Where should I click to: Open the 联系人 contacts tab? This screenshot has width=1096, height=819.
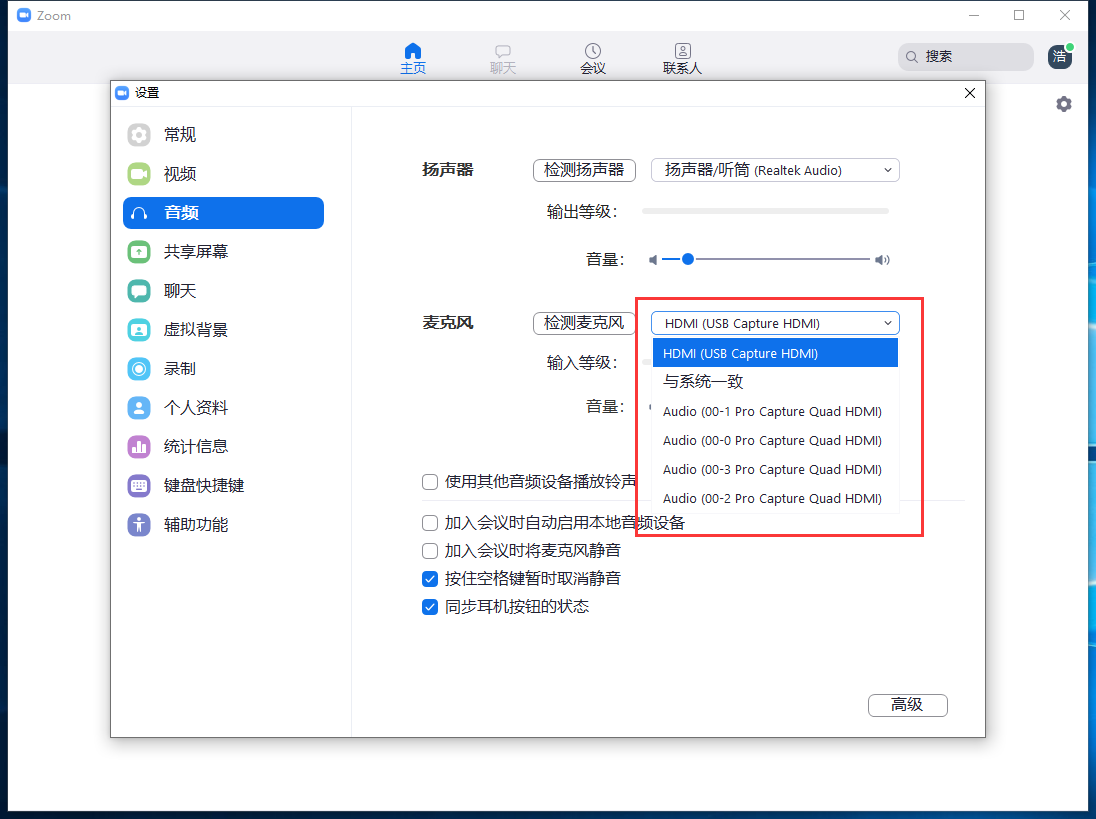pyautogui.click(x=682, y=59)
